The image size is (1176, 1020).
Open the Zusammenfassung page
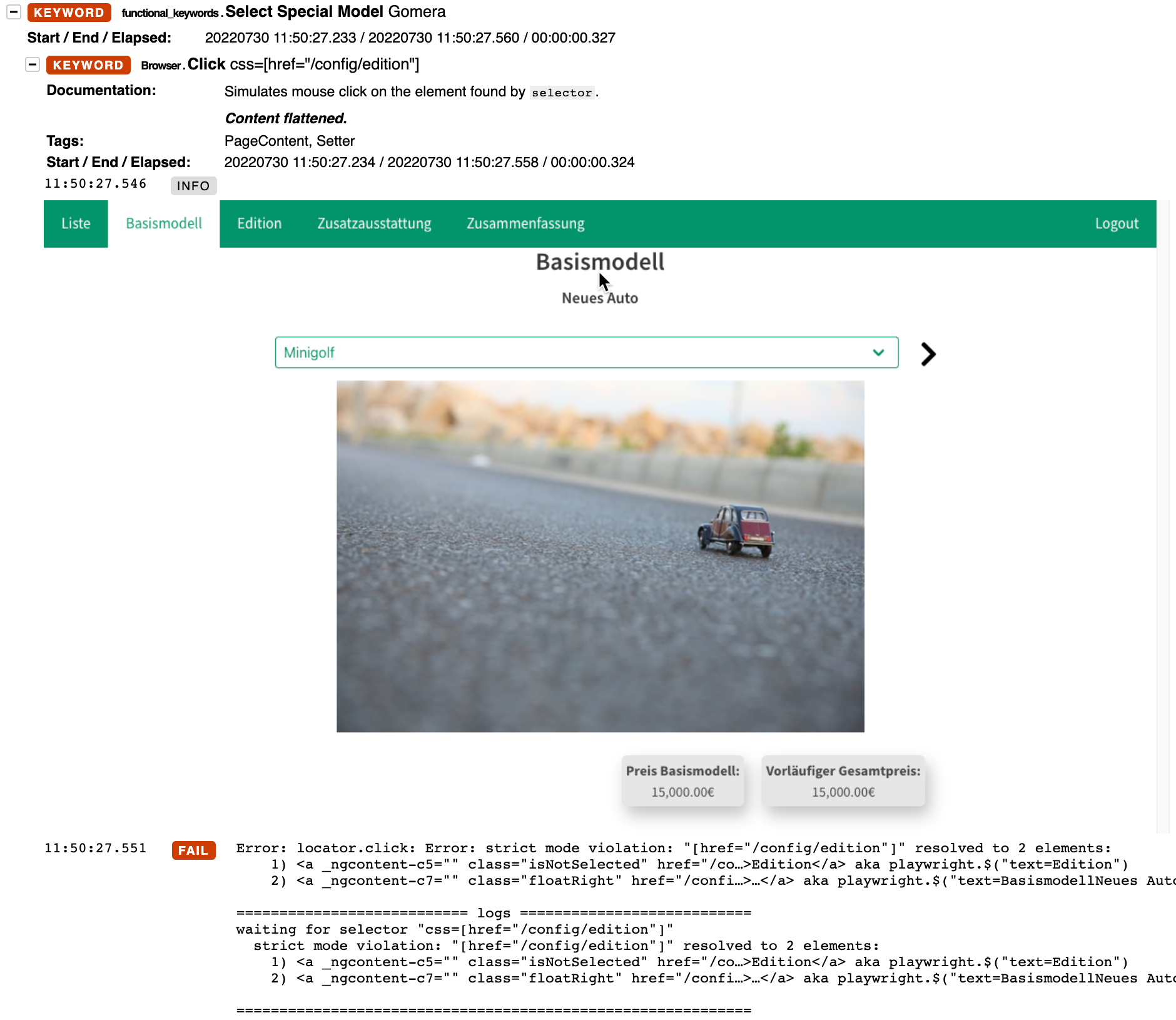pos(525,223)
